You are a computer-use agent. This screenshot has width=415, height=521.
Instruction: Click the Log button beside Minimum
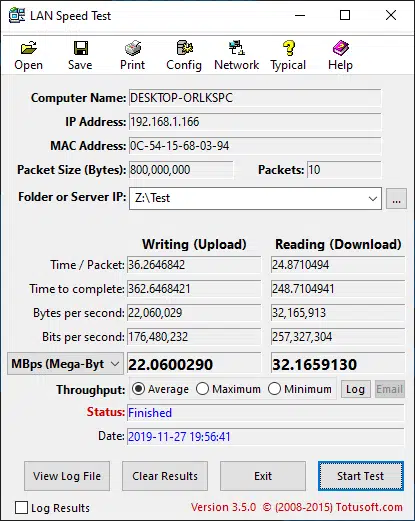click(x=356, y=389)
